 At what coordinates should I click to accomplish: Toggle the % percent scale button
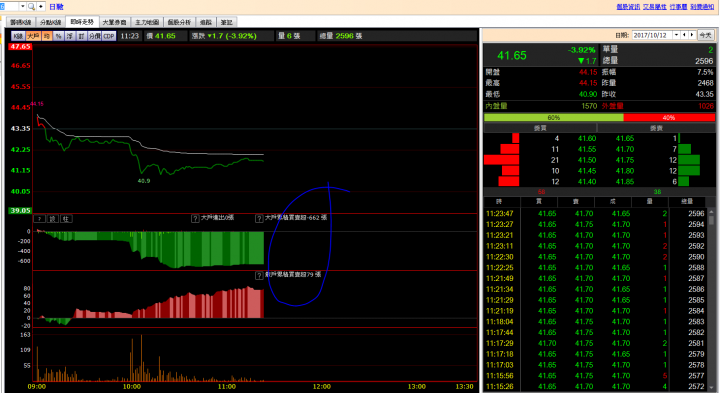[x=58, y=36]
